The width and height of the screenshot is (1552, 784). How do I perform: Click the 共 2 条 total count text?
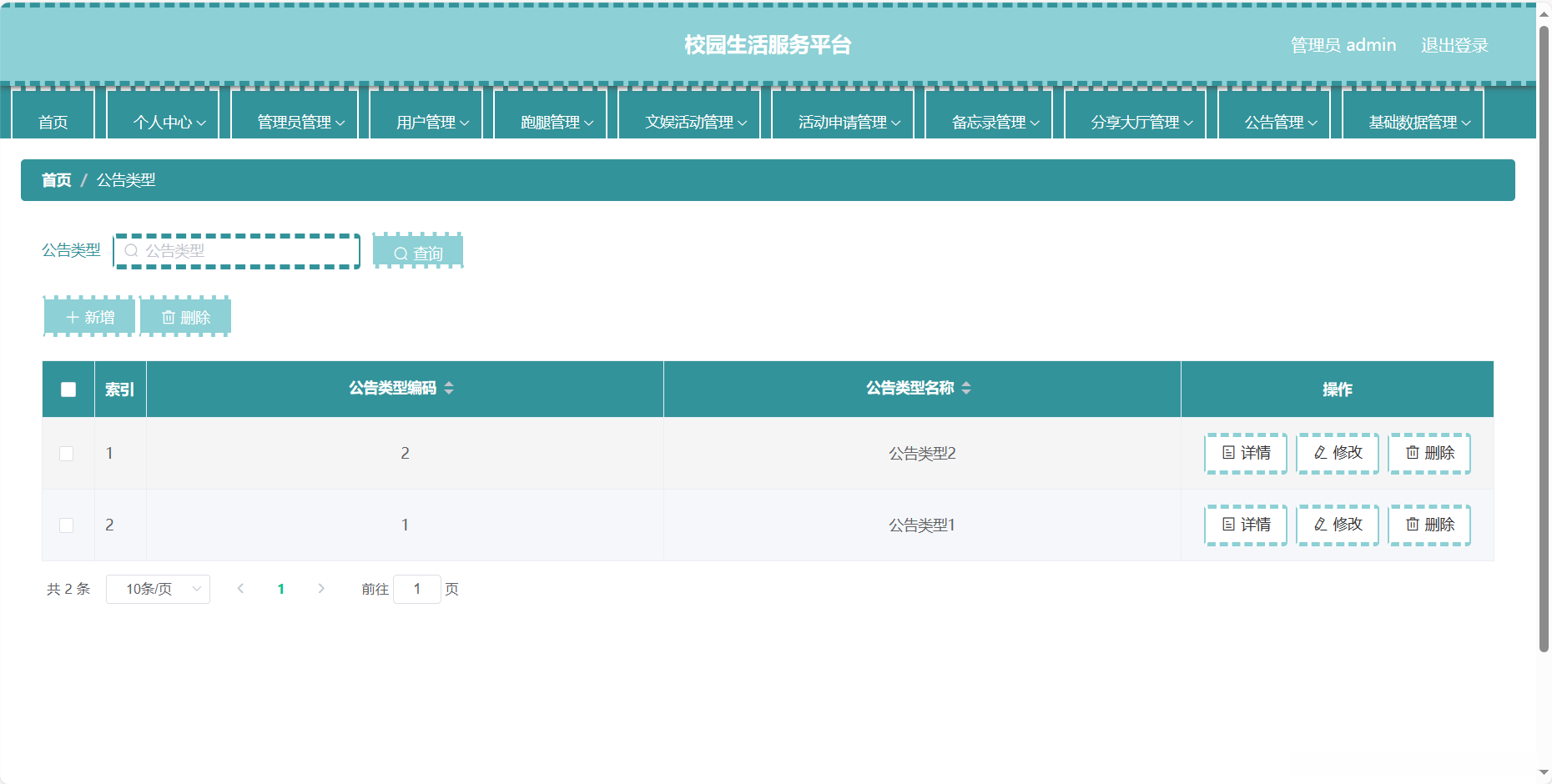pos(68,589)
